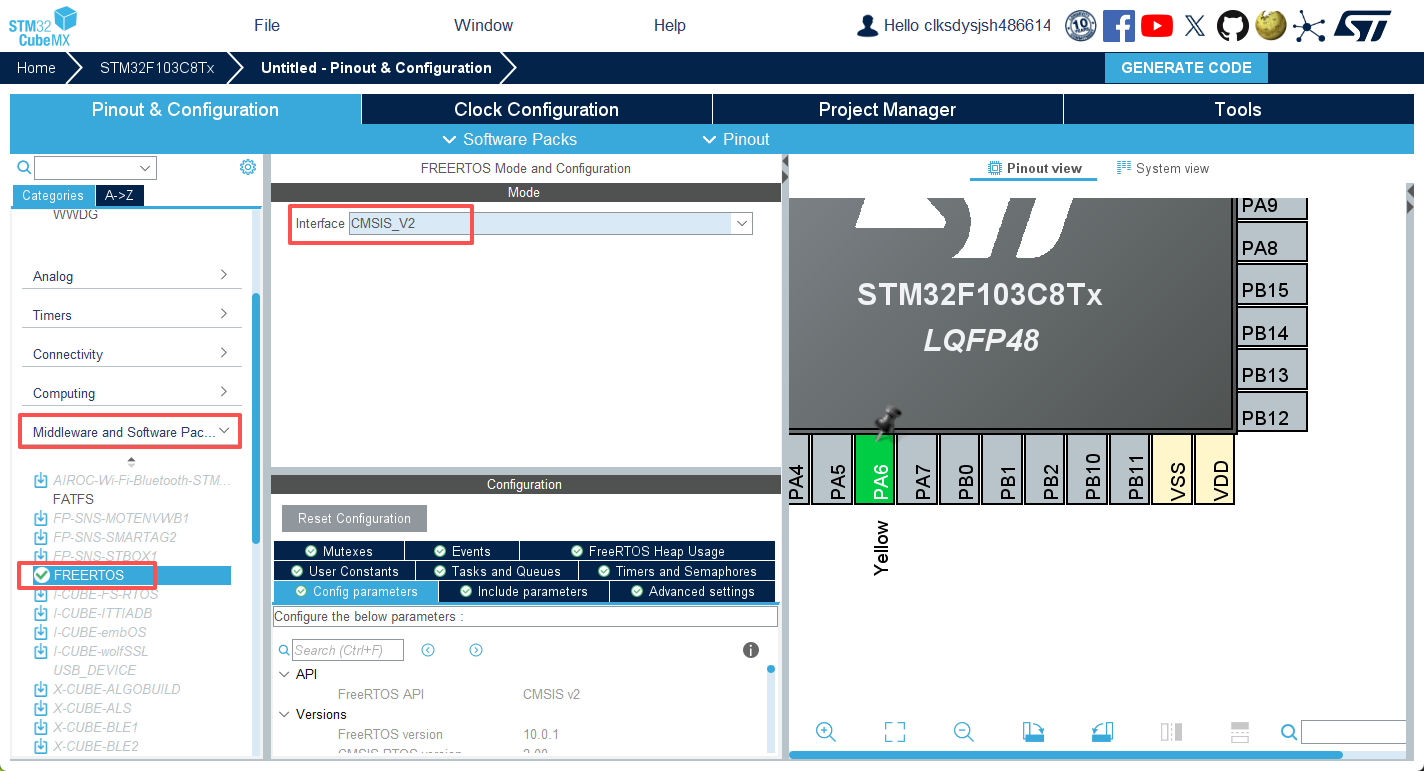
Task: Switch to the Tools tab
Action: pyautogui.click(x=1238, y=109)
